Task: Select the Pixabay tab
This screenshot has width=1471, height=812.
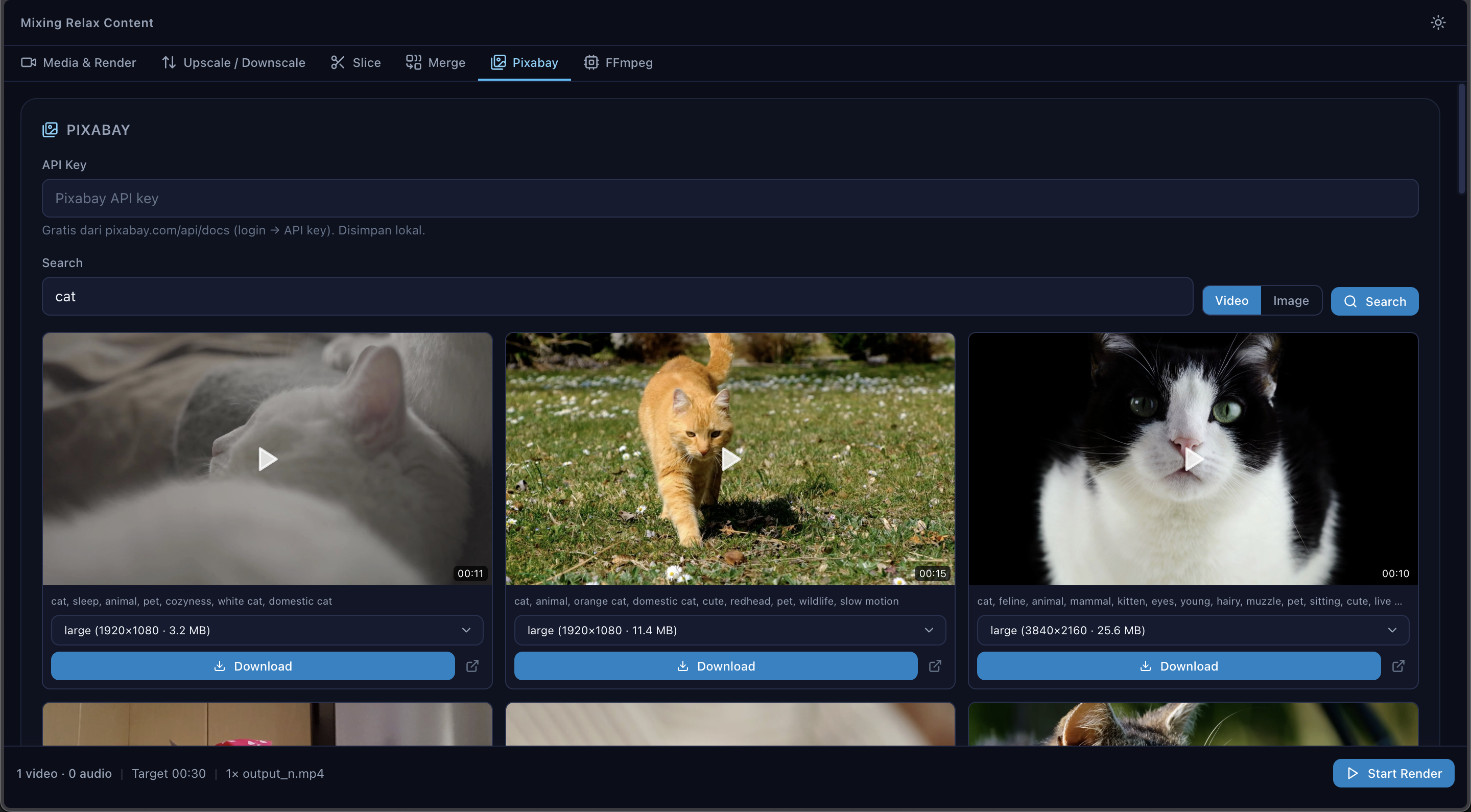Action: pos(524,63)
